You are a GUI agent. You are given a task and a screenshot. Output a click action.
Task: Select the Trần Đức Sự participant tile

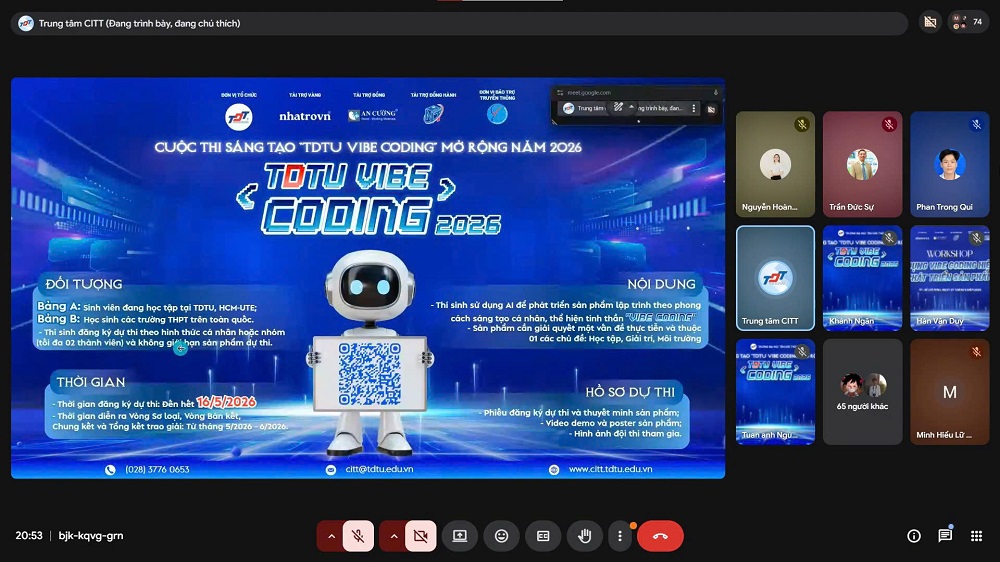pyautogui.click(x=862, y=165)
